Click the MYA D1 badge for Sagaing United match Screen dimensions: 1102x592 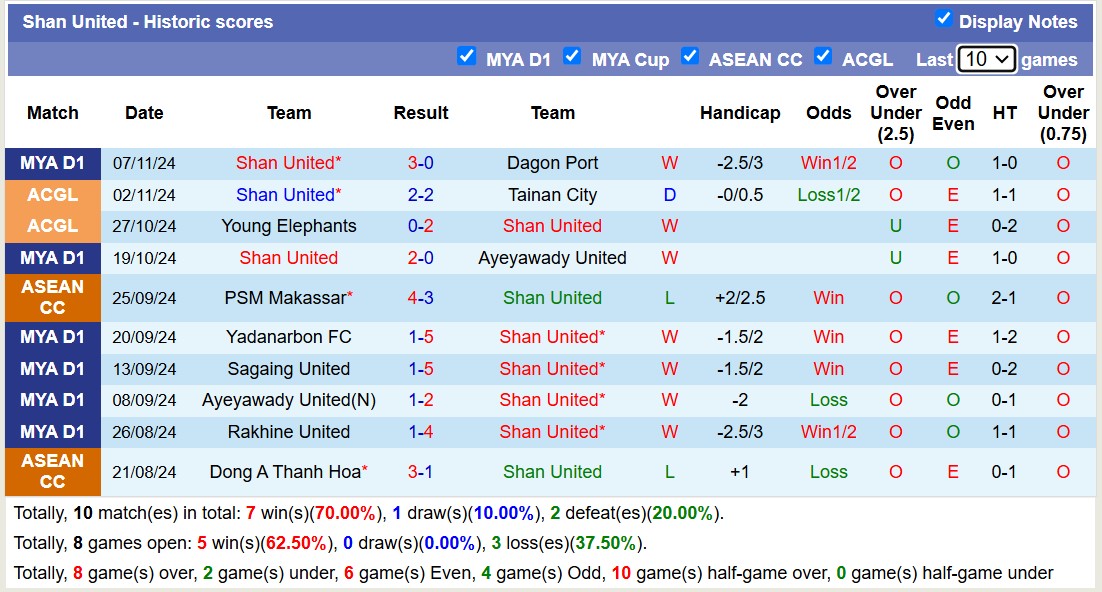[52, 368]
